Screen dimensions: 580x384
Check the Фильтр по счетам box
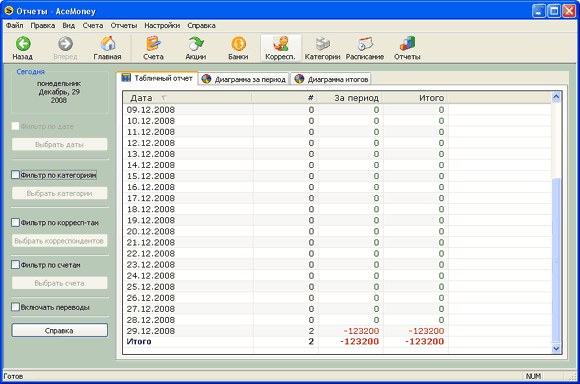15,265
